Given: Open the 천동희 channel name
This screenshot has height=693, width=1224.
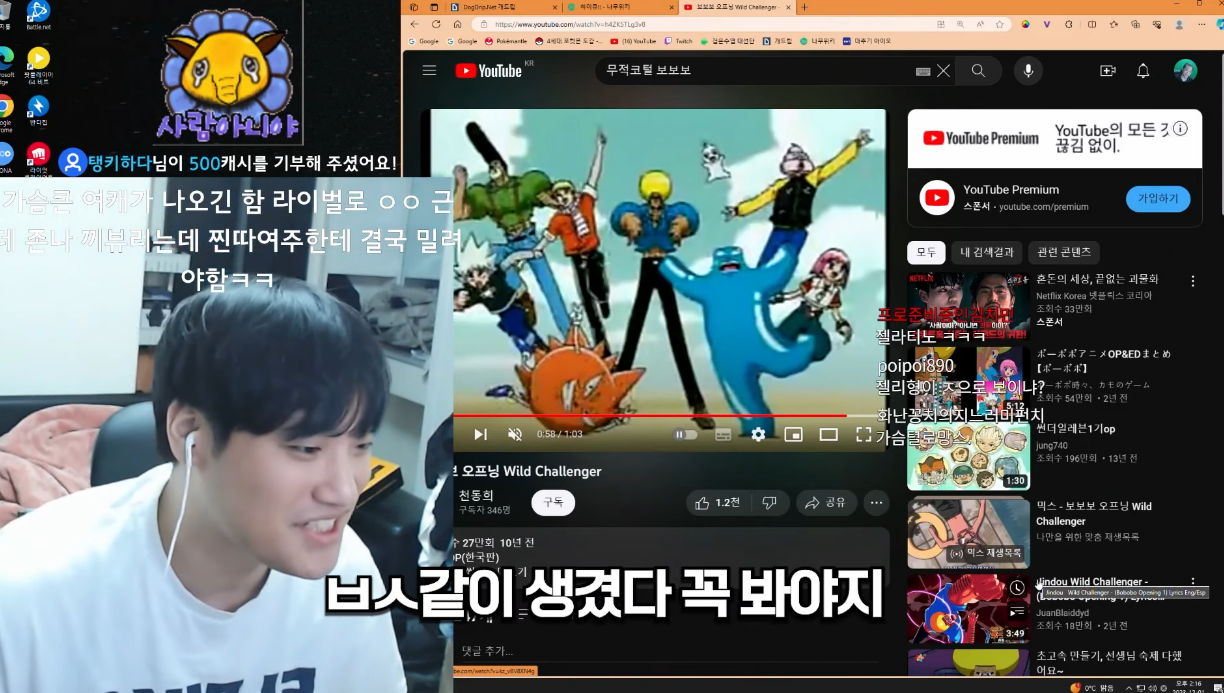Looking at the screenshot, I should pyautogui.click(x=476, y=495).
